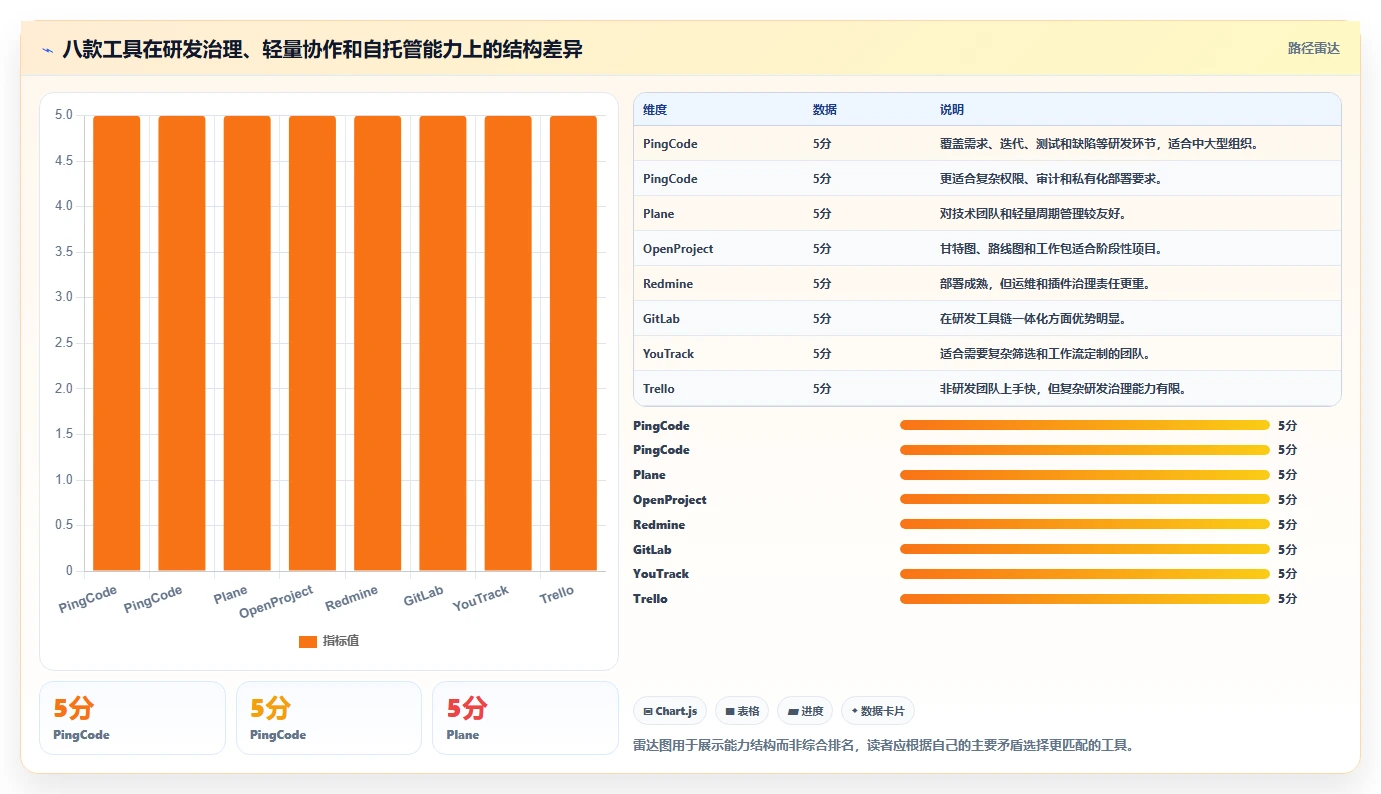
Task: Click the Redmine progress bar
Action: click(x=1084, y=524)
